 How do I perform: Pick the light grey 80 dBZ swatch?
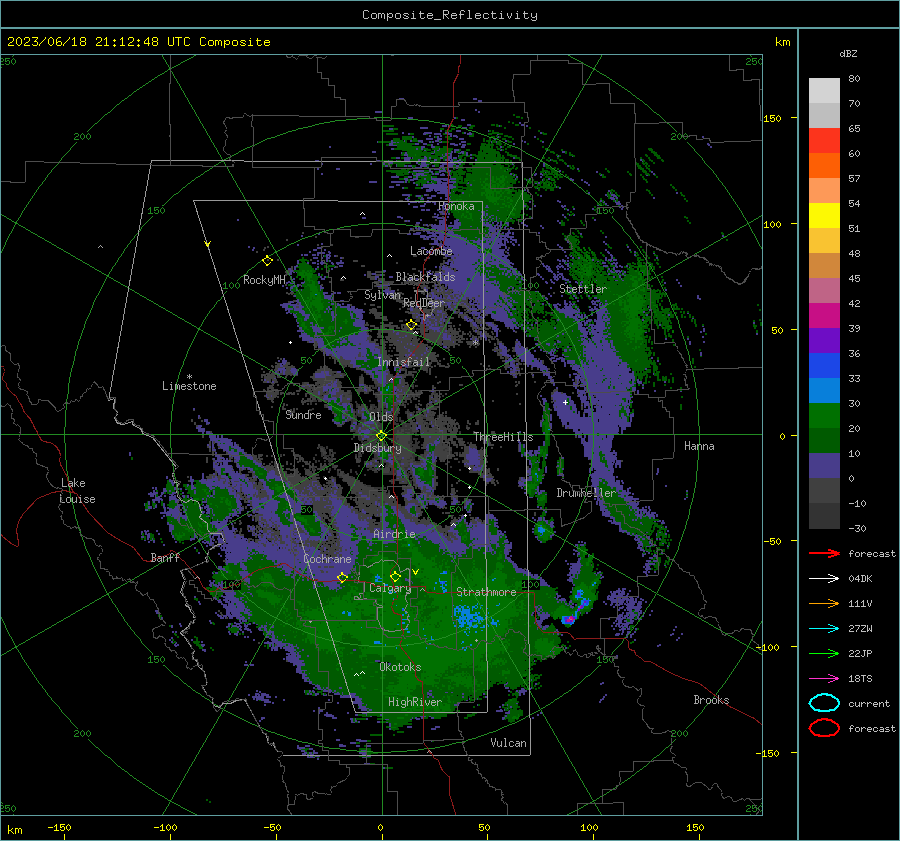pyautogui.click(x=824, y=91)
